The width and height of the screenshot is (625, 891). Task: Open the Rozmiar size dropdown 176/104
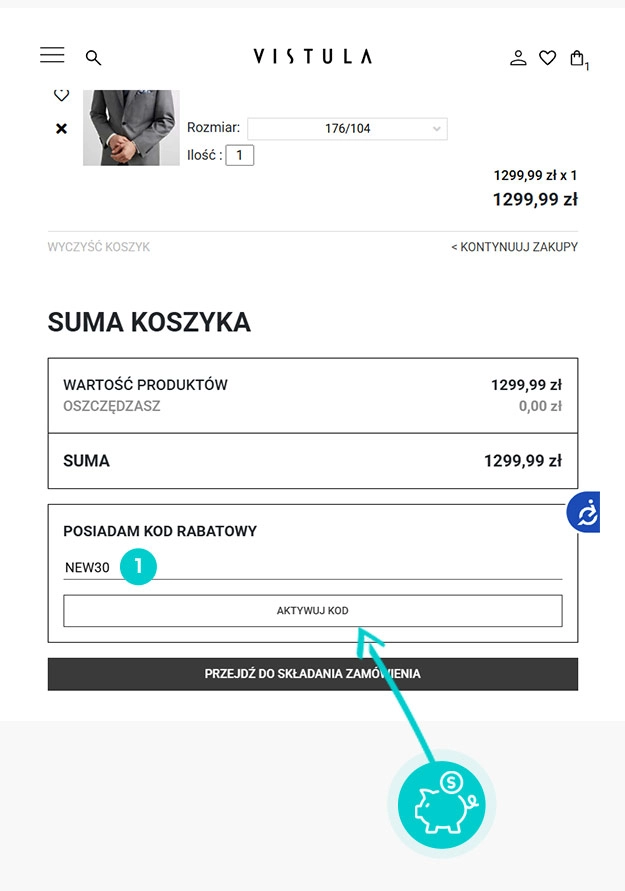[x=347, y=128]
